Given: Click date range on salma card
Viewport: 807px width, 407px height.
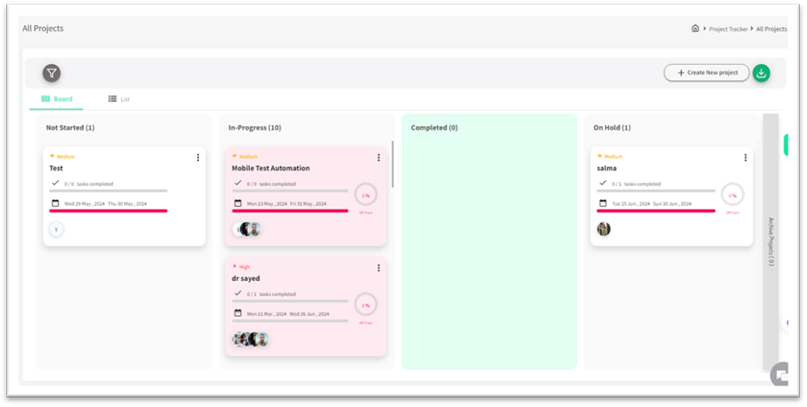Looking at the screenshot, I should point(652,204).
